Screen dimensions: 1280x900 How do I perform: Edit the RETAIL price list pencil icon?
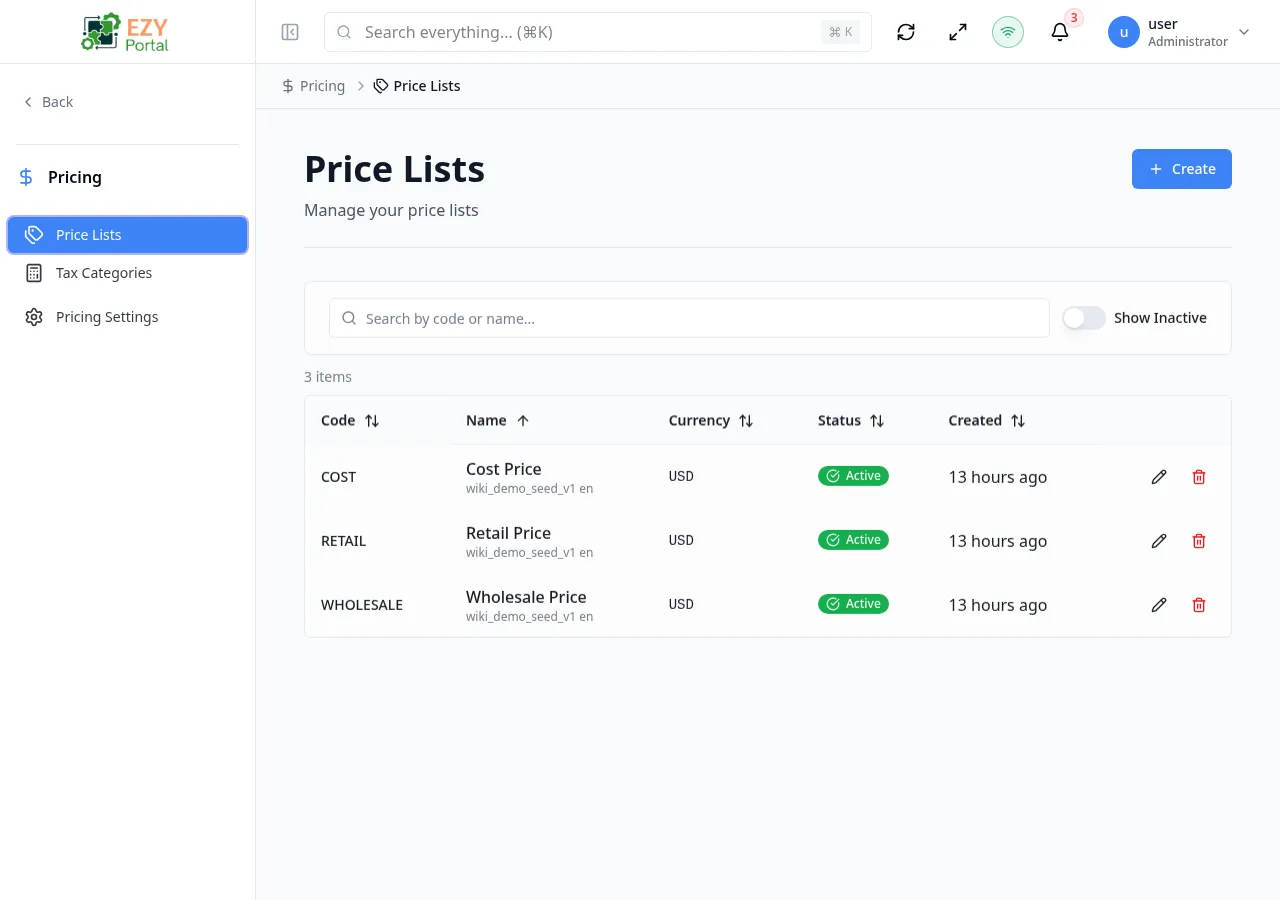[x=1159, y=541]
